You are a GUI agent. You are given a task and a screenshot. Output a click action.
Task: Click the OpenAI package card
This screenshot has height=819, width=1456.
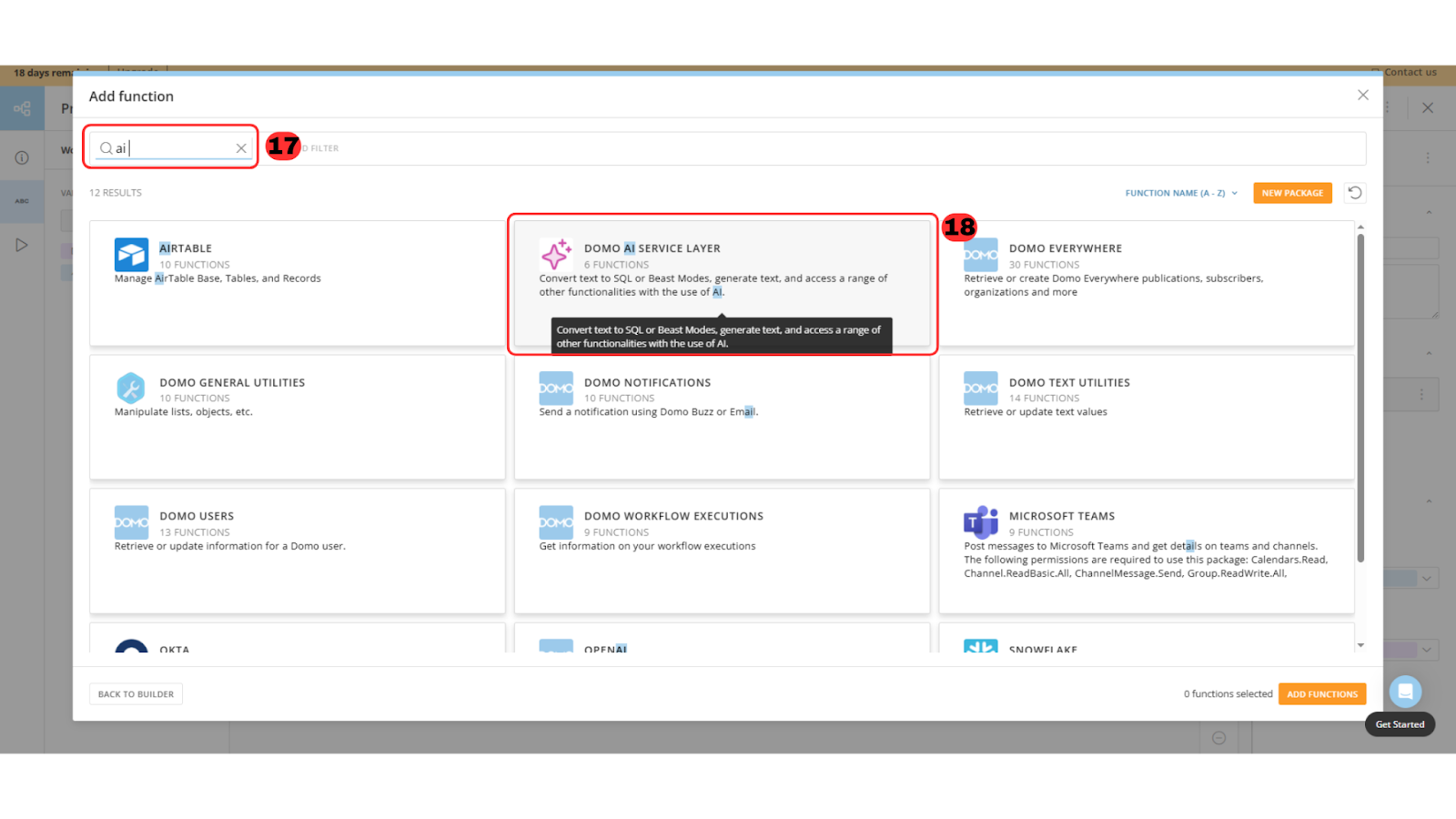pyautogui.click(x=722, y=638)
